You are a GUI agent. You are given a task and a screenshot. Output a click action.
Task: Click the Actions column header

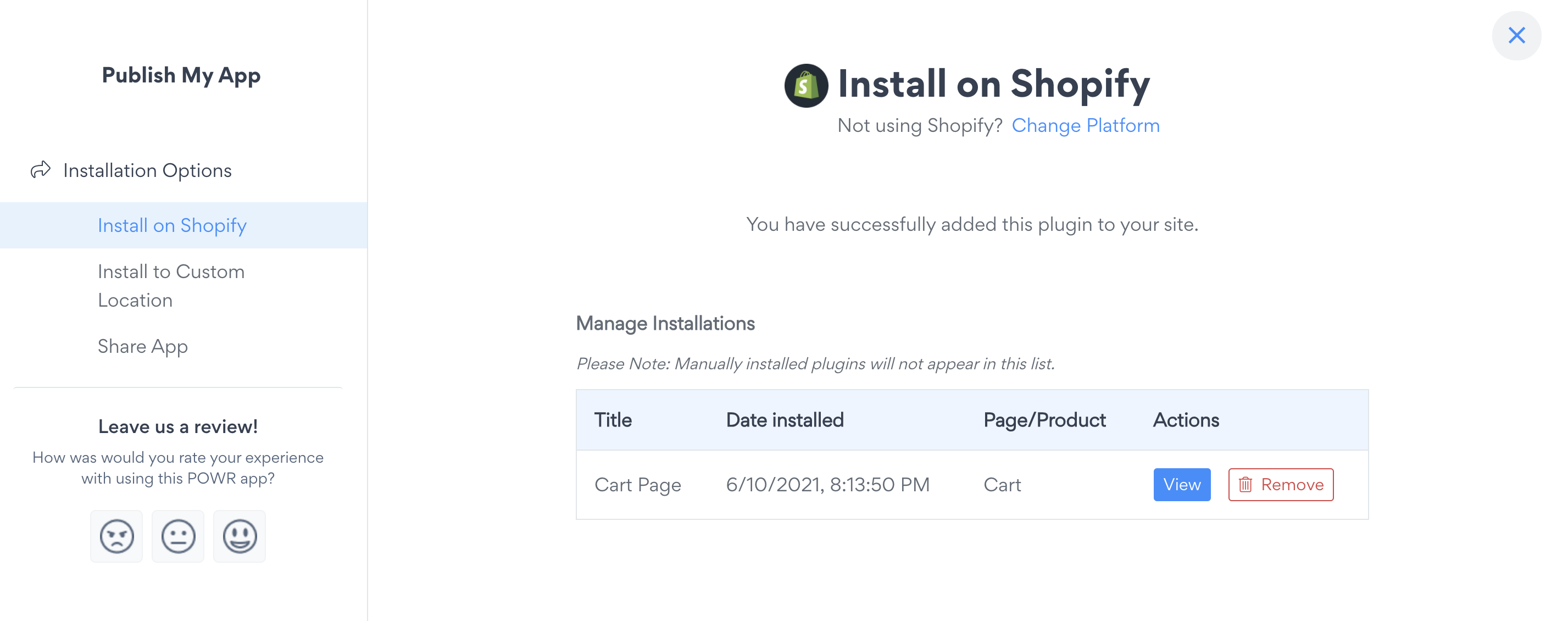click(x=1186, y=420)
